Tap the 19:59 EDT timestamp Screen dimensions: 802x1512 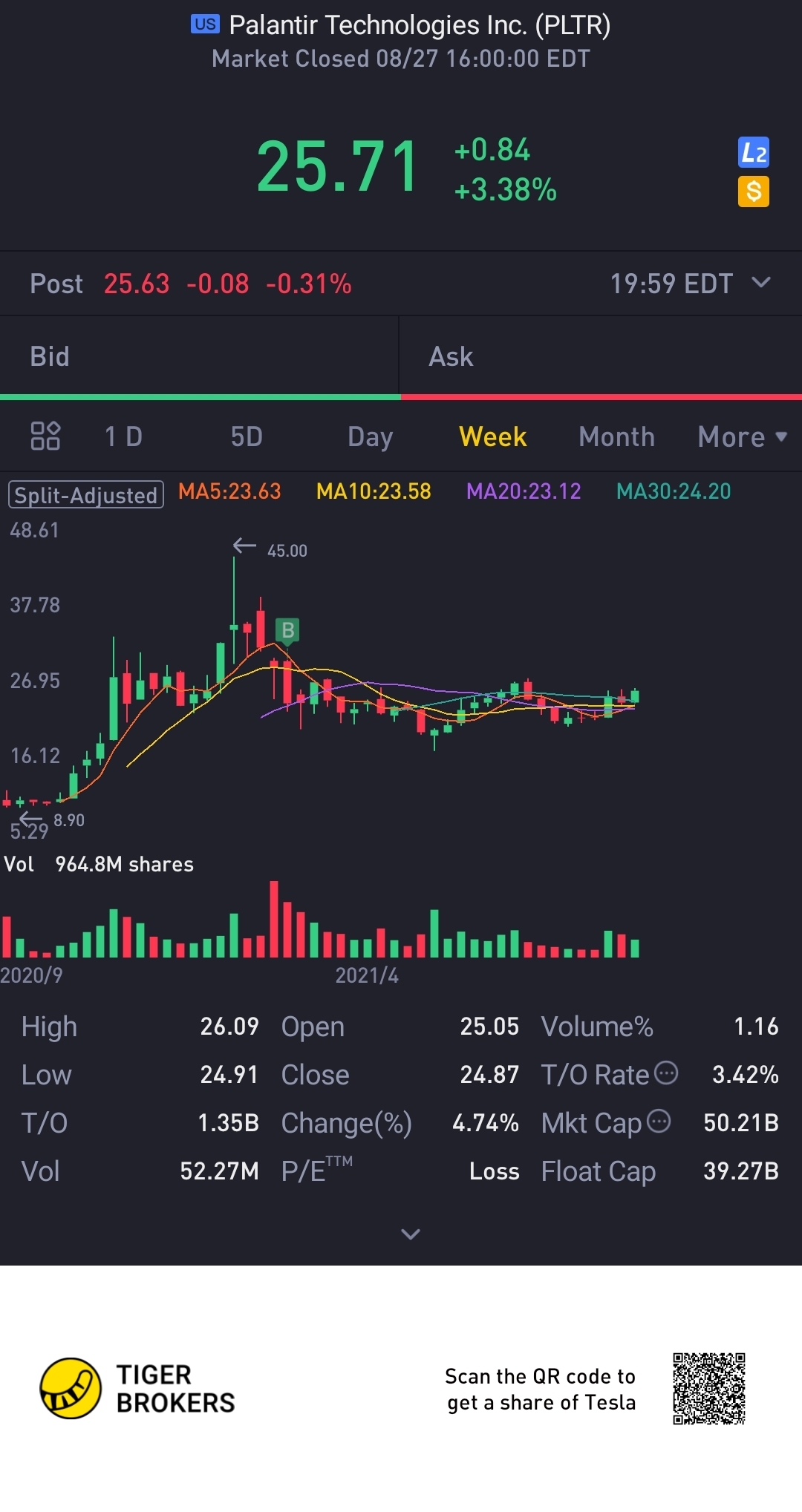672,284
